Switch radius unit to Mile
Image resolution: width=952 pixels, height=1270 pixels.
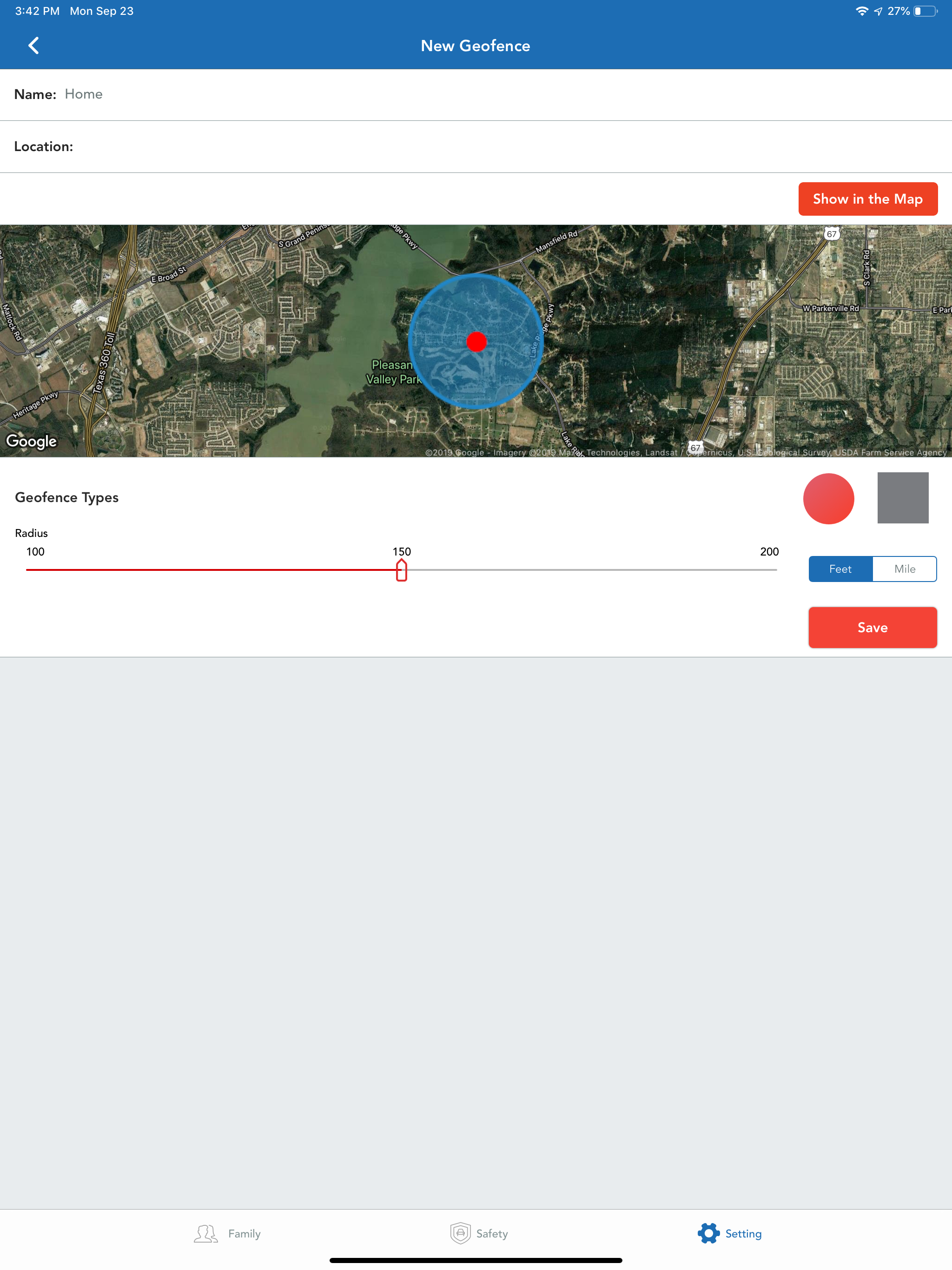coord(905,569)
